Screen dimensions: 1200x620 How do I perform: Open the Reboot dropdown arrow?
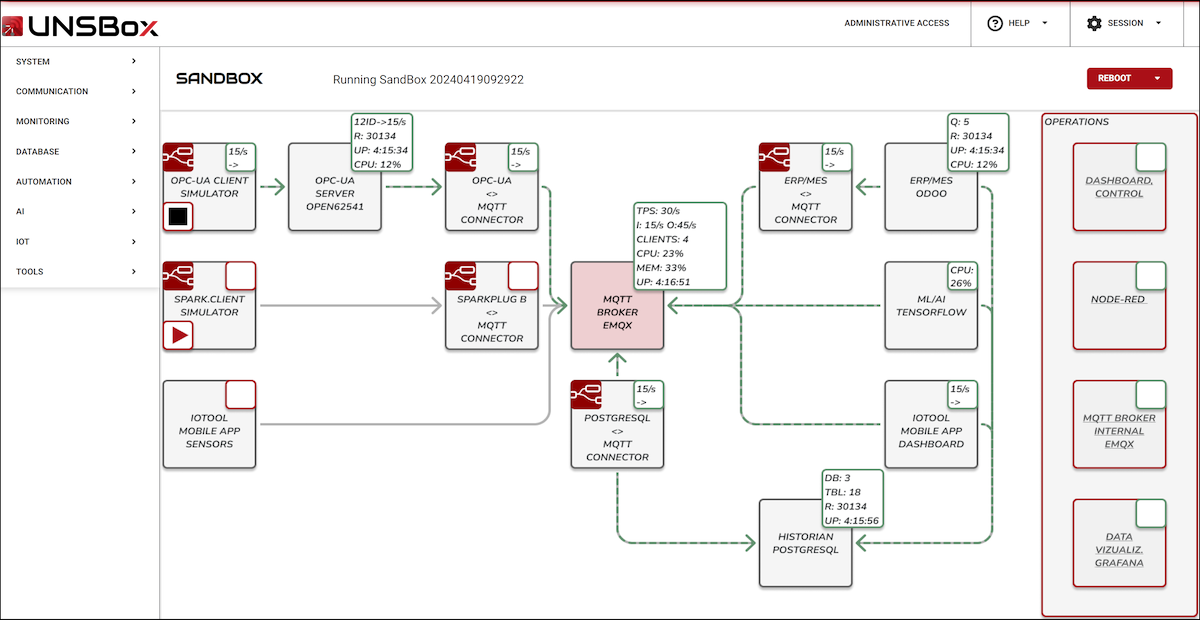(x=1157, y=78)
